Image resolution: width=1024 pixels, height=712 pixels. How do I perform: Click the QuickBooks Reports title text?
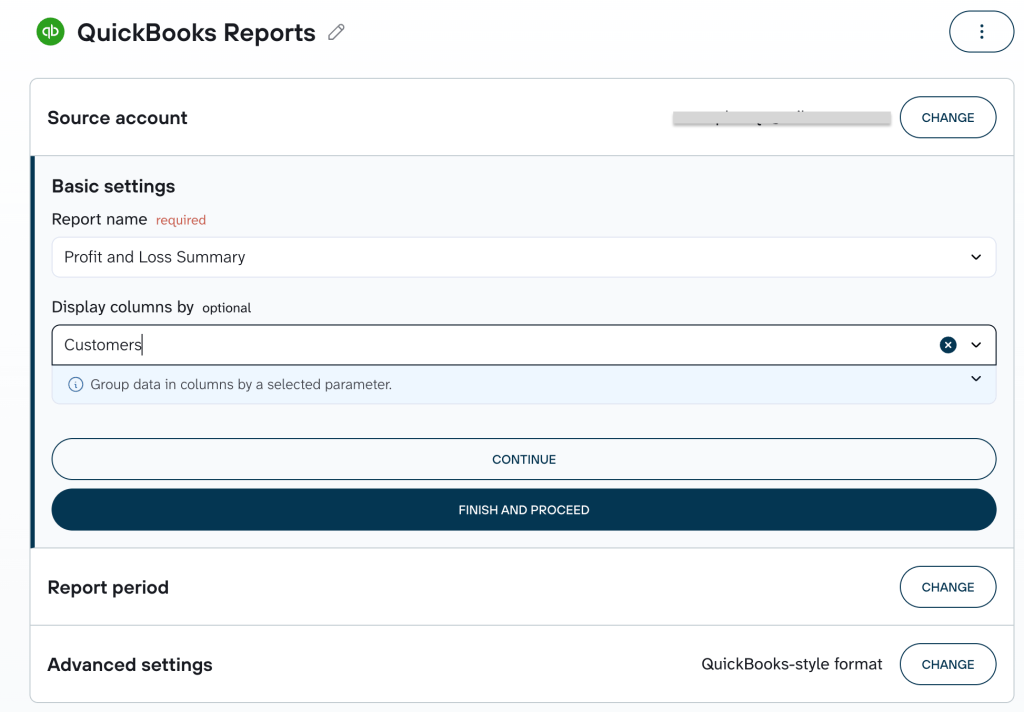[197, 33]
